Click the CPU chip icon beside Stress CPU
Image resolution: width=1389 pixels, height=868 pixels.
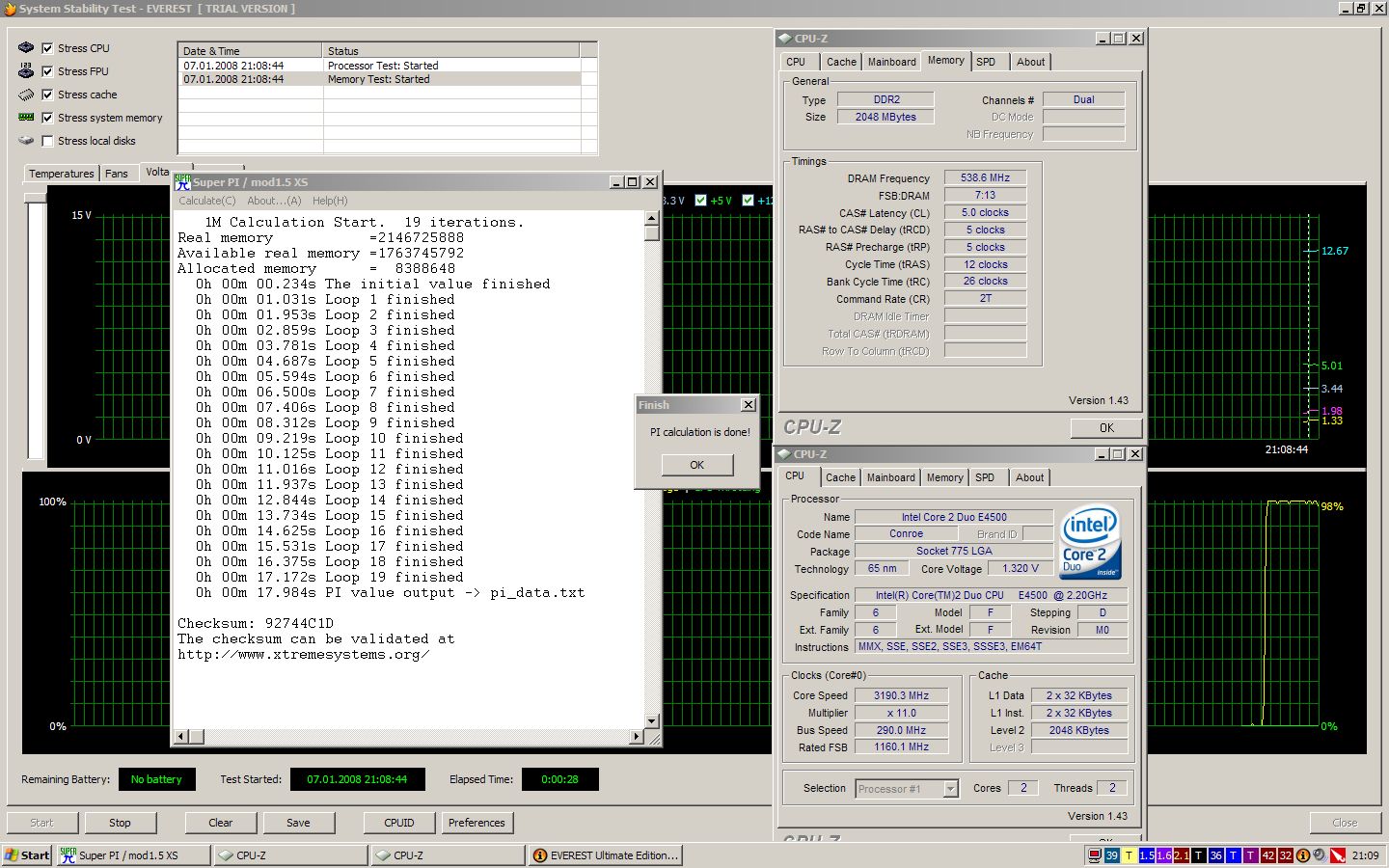[26, 47]
